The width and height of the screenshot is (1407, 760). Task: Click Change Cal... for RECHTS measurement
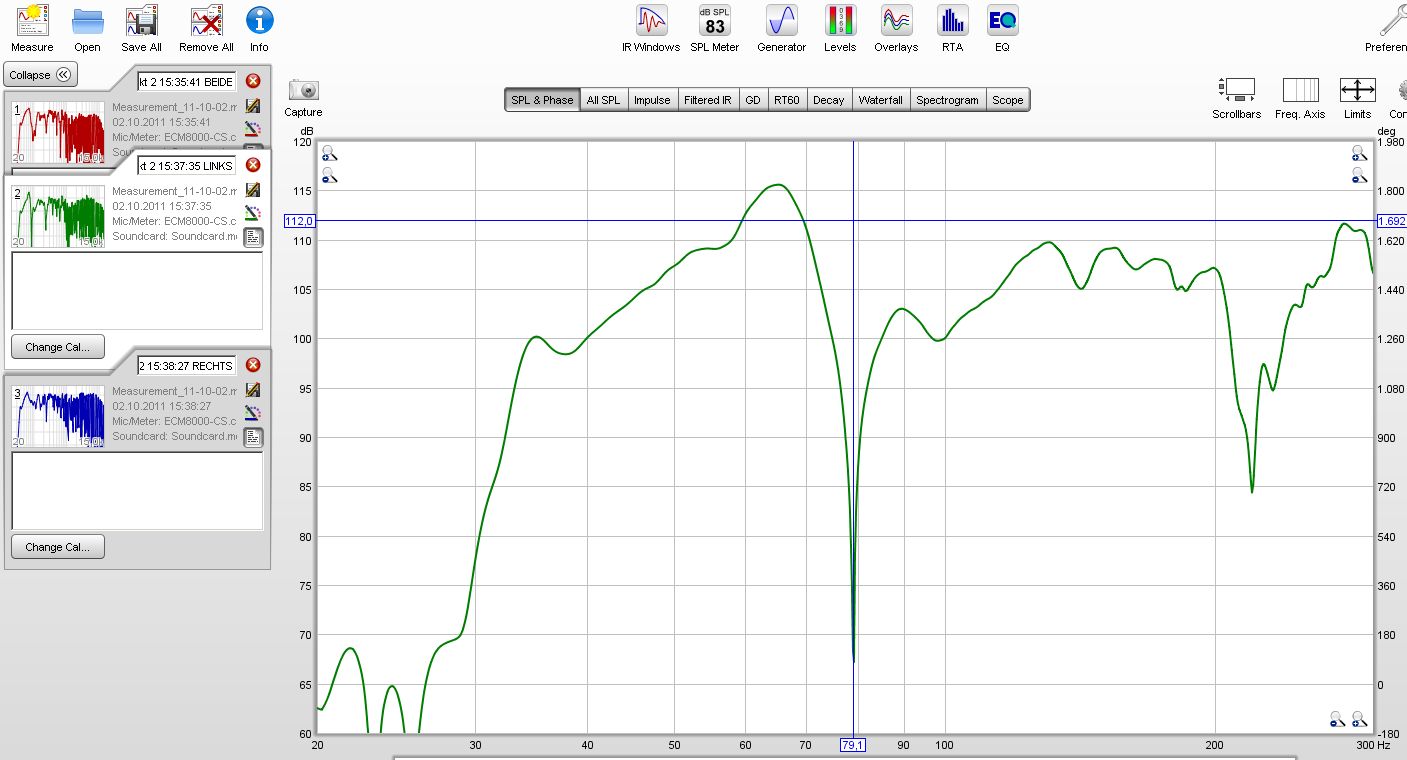[58, 547]
